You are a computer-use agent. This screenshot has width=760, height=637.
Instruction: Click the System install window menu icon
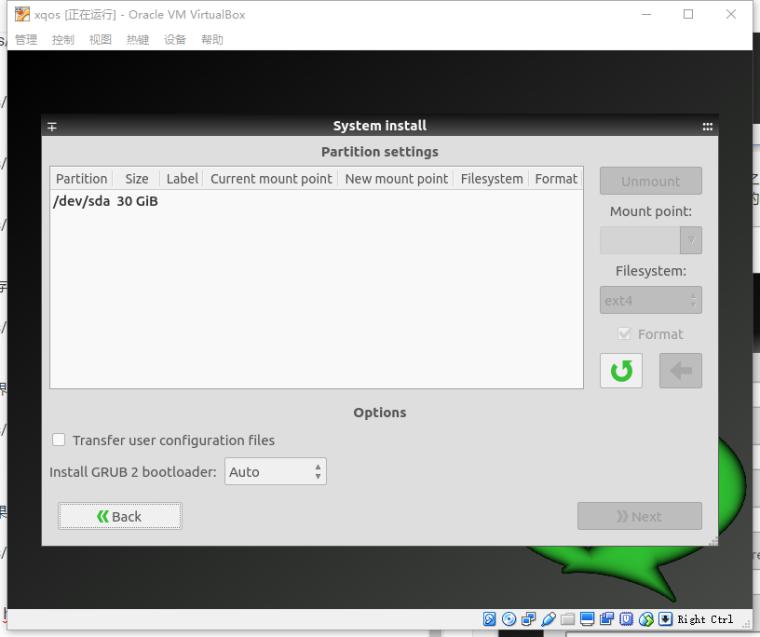52,127
